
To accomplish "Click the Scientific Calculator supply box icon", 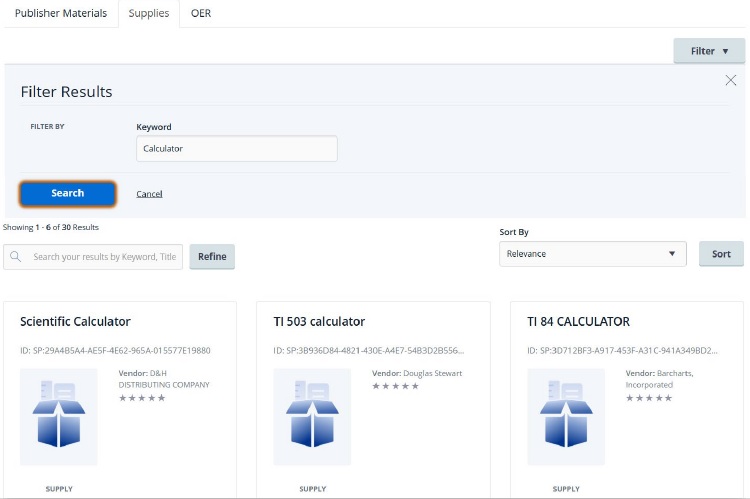I will pos(59,416).
